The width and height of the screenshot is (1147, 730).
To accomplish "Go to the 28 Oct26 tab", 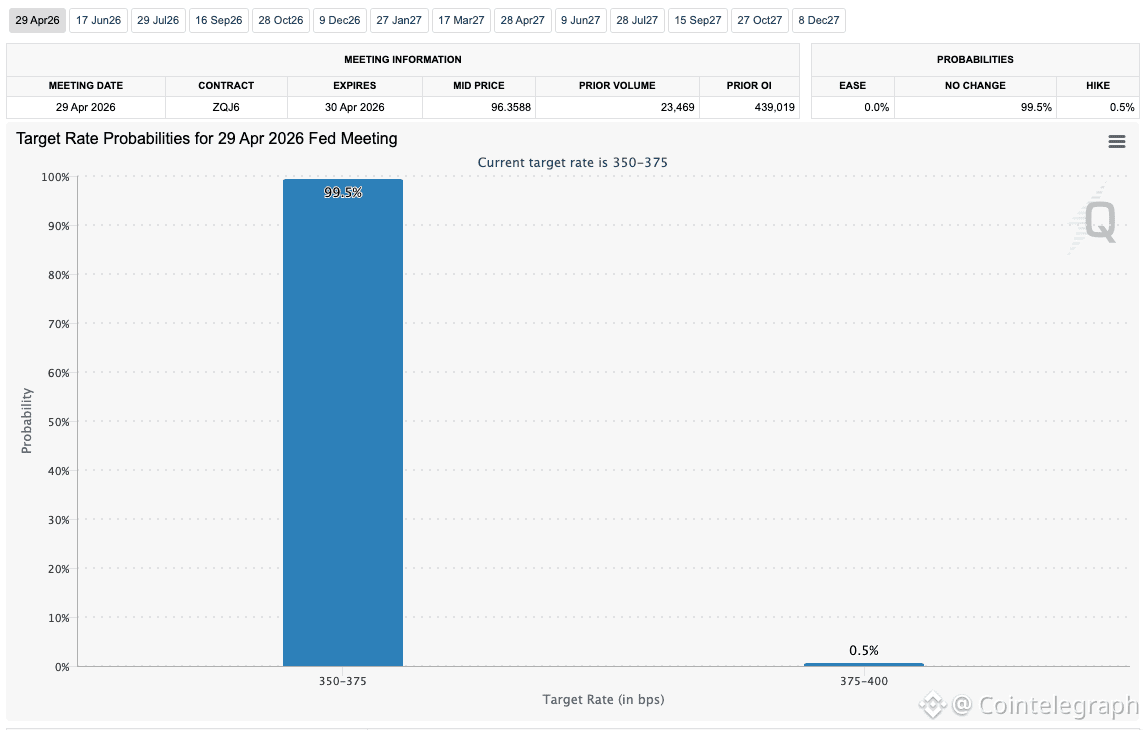I will coord(281,20).
